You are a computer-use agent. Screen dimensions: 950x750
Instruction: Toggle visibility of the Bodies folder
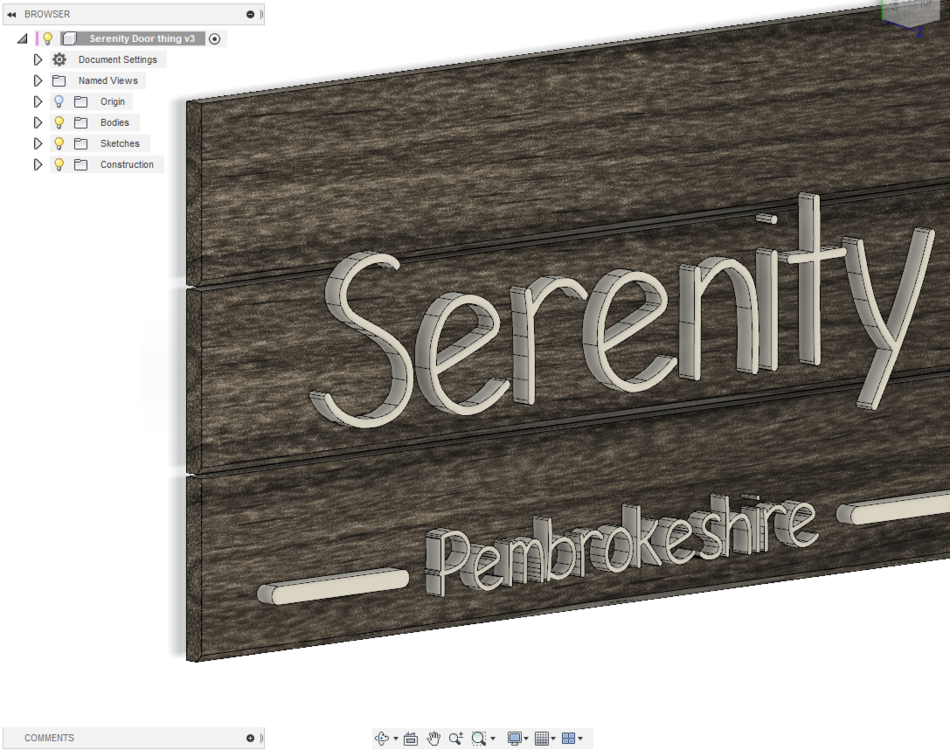pyautogui.click(x=58, y=122)
